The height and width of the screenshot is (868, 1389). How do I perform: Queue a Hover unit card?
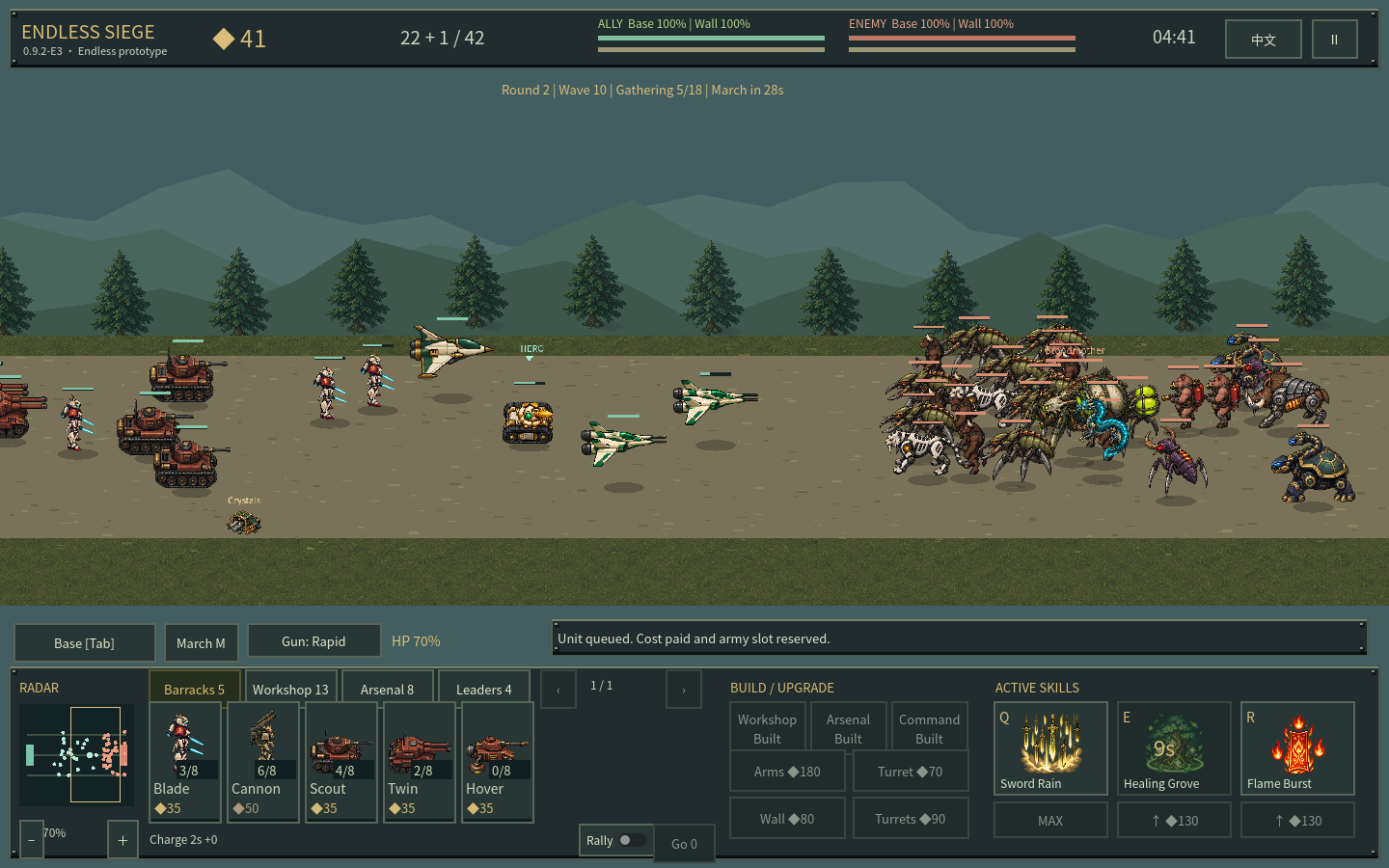[x=498, y=762]
